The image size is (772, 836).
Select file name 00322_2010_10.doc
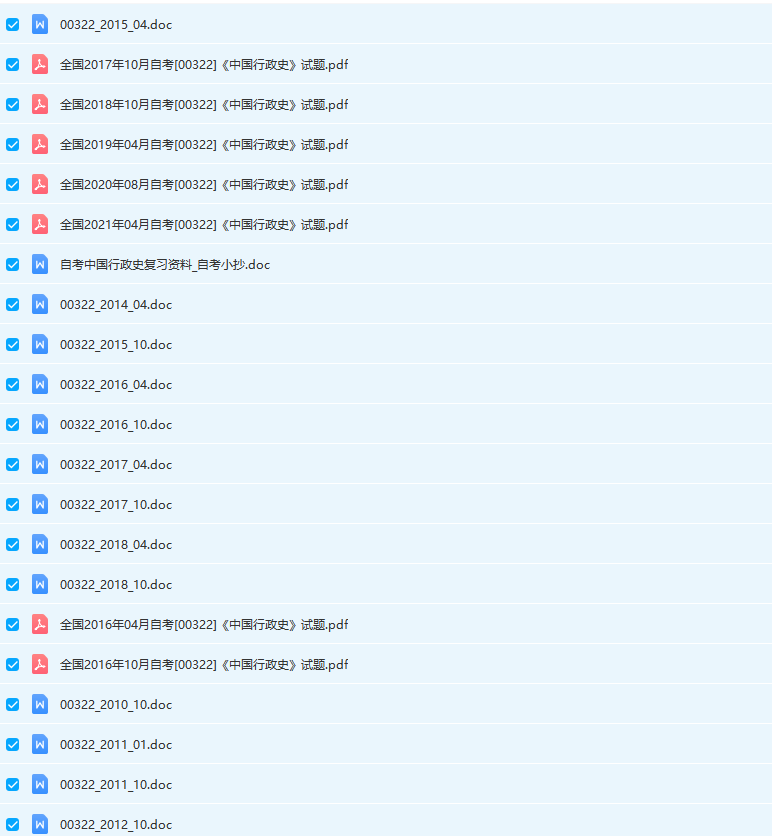tap(116, 704)
